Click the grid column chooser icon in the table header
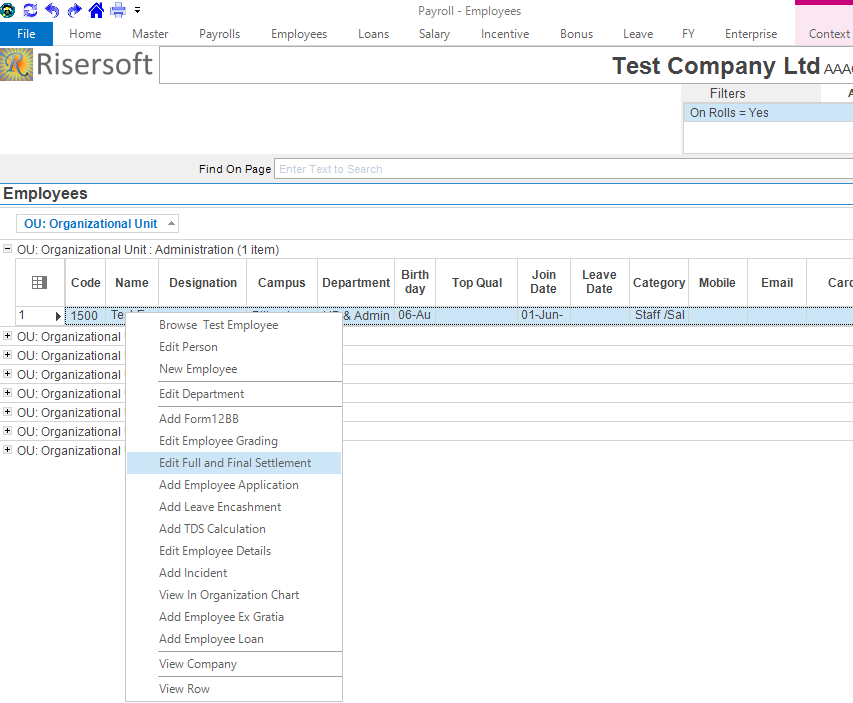 [40, 283]
